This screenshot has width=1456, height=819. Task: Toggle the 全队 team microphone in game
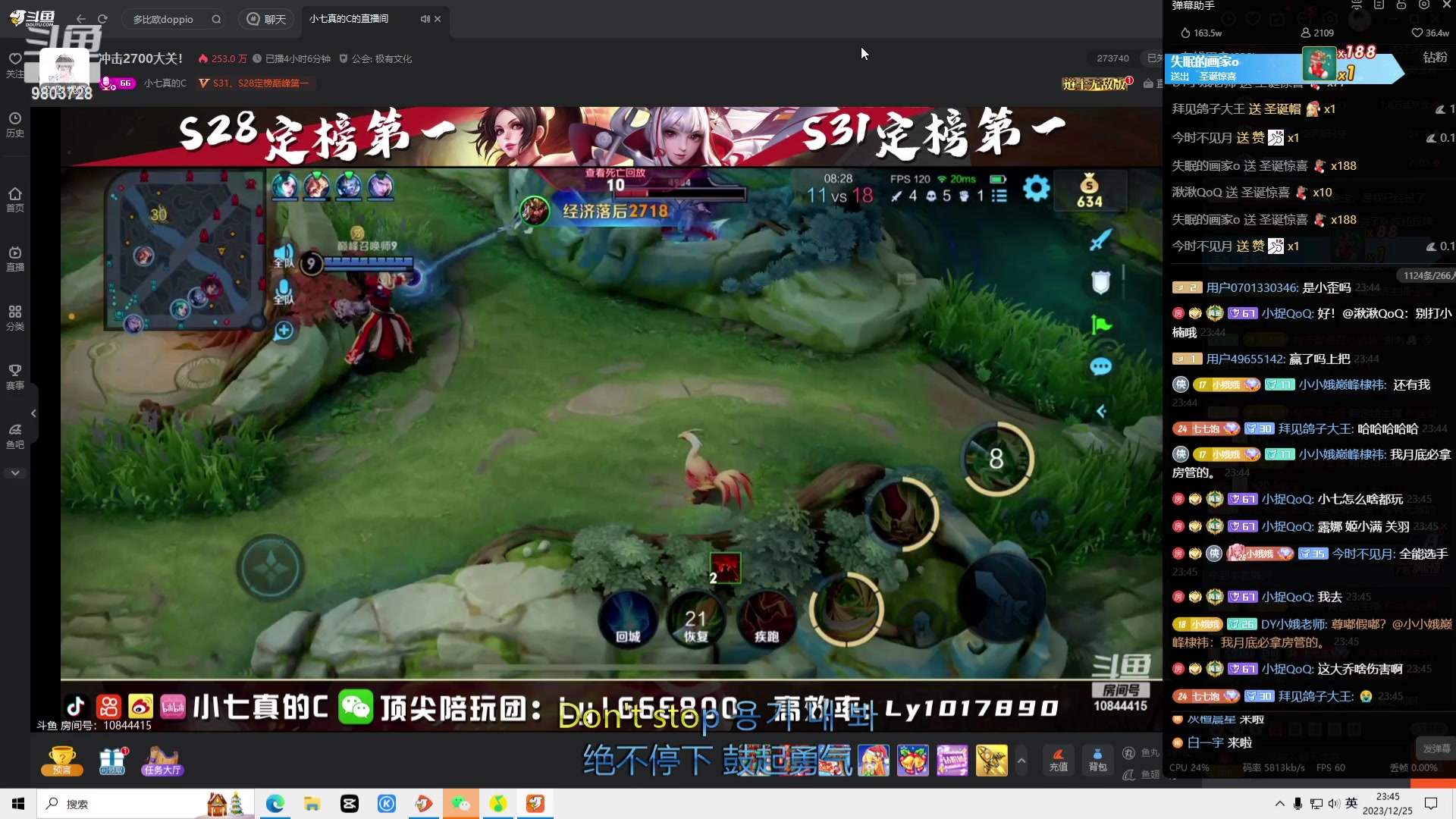(284, 288)
